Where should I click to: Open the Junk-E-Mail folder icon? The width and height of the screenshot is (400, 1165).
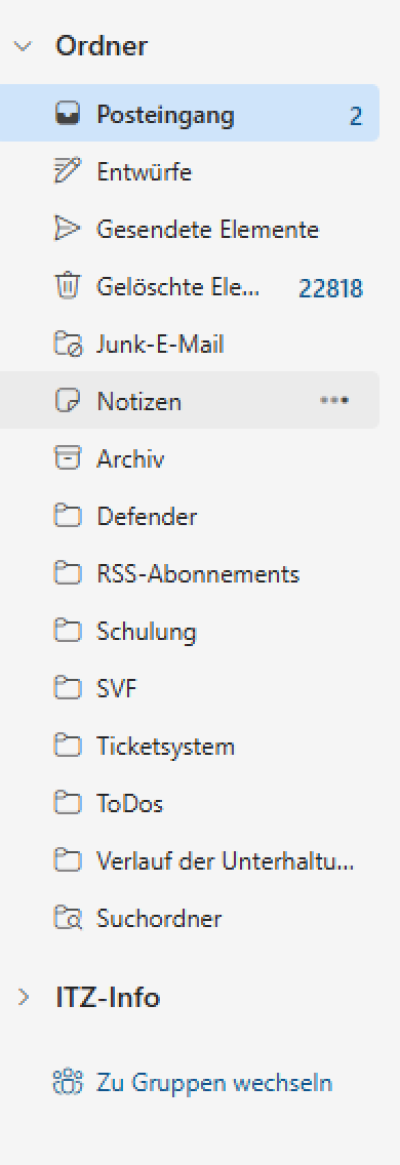click(67, 344)
